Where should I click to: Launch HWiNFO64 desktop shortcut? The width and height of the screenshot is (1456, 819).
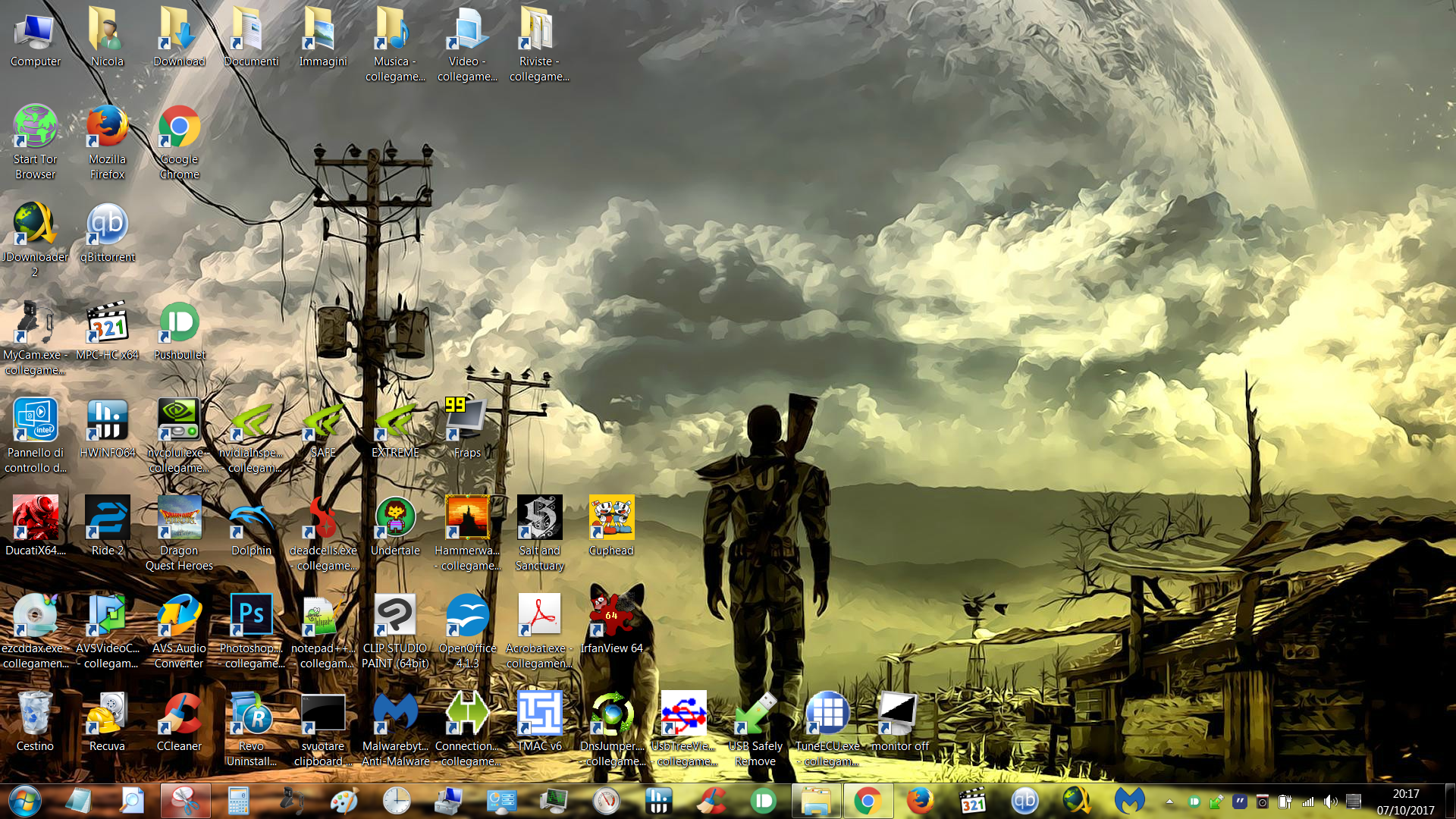(107, 428)
